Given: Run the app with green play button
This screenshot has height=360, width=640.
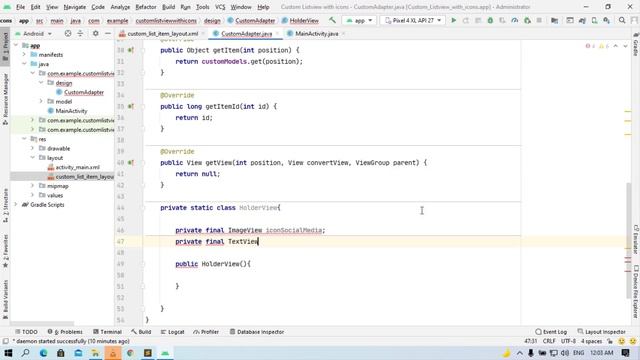Looking at the screenshot, I should [453, 20].
